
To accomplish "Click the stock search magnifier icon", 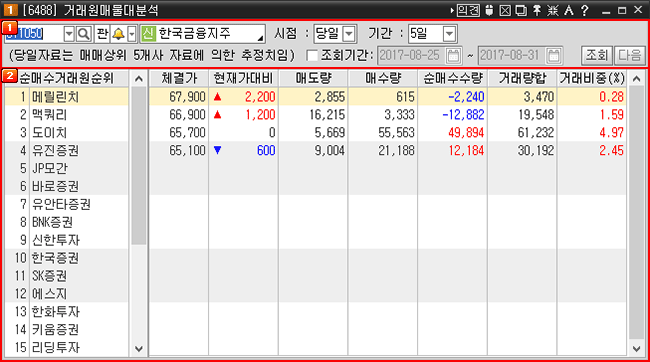I will 84,34.
